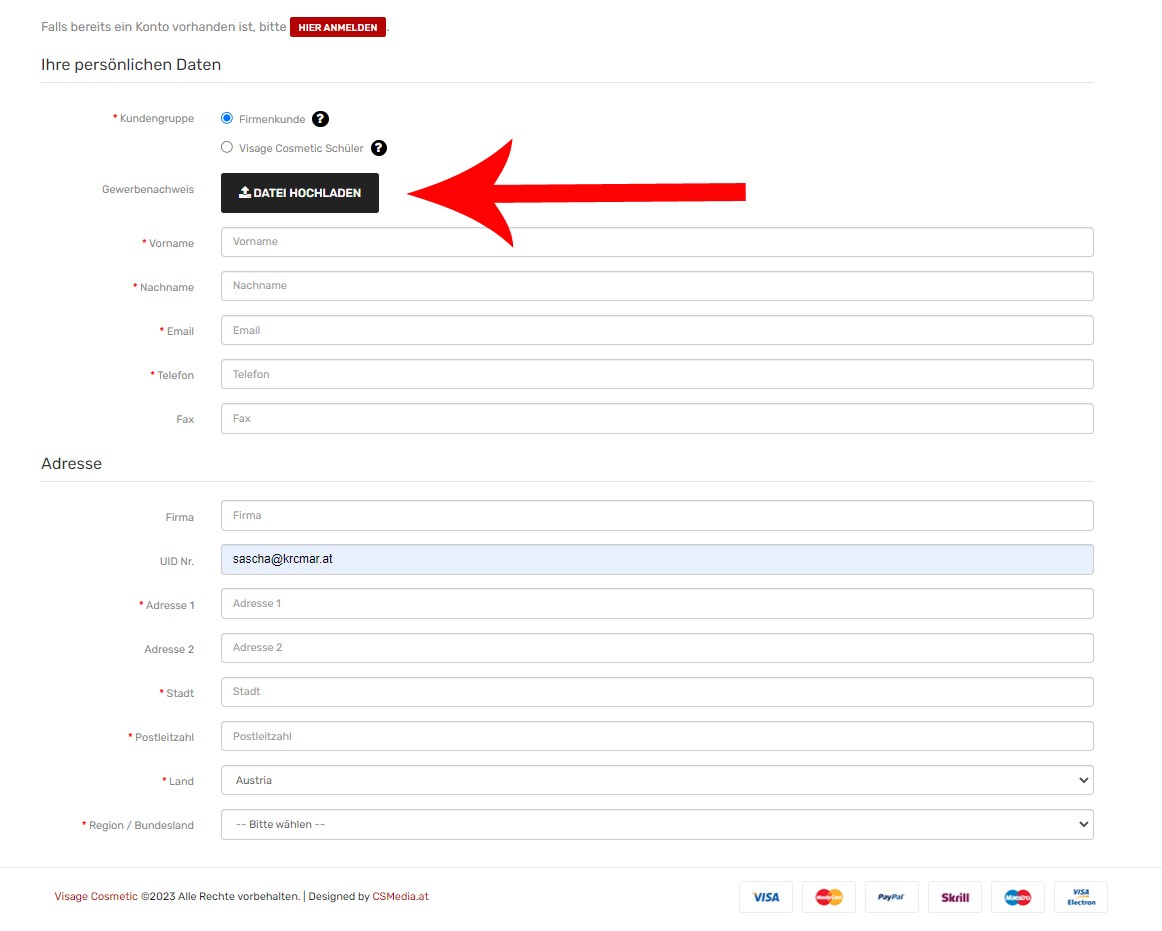Click help icon next to Firmenkunde
This screenshot has height=931, width=1162.
(x=320, y=119)
